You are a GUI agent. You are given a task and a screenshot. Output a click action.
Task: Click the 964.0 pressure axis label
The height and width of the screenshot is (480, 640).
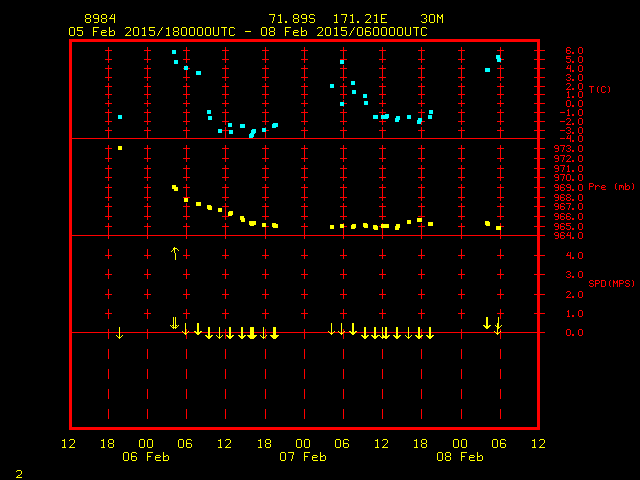(569, 236)
